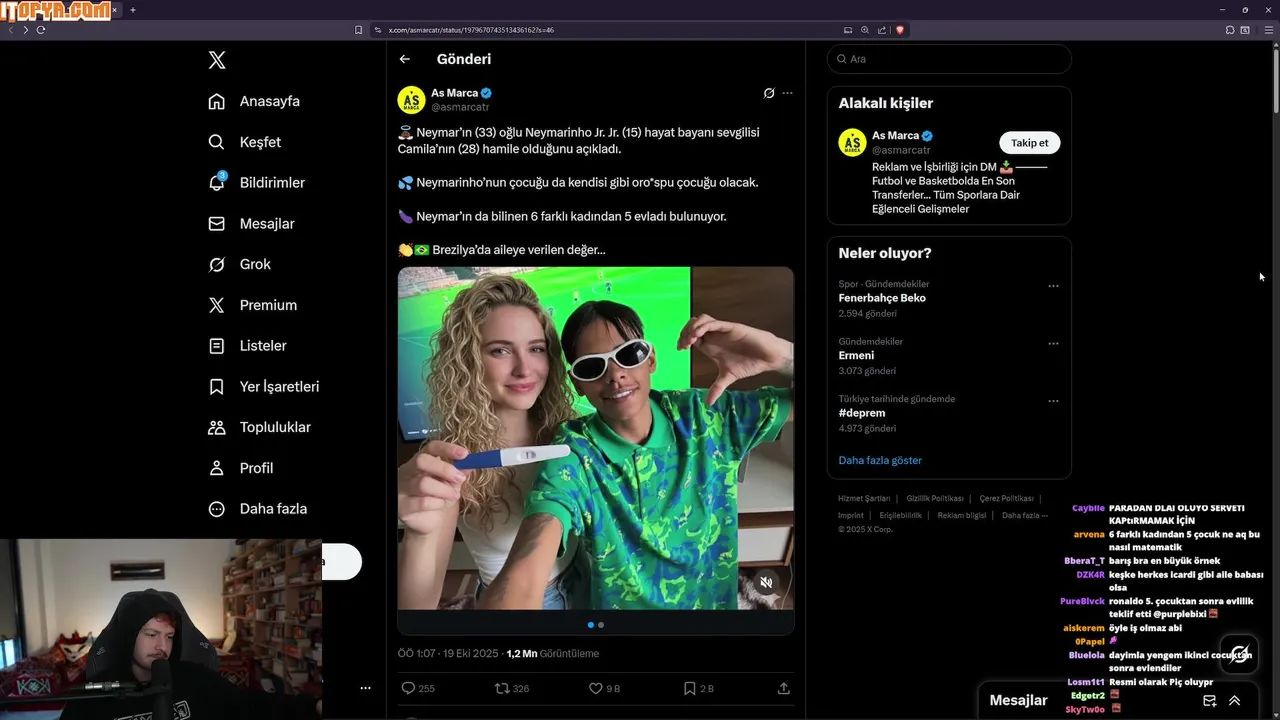1280x720 pixels.
Task: Click the X logo in the sidebar
Action: (217, 60)
